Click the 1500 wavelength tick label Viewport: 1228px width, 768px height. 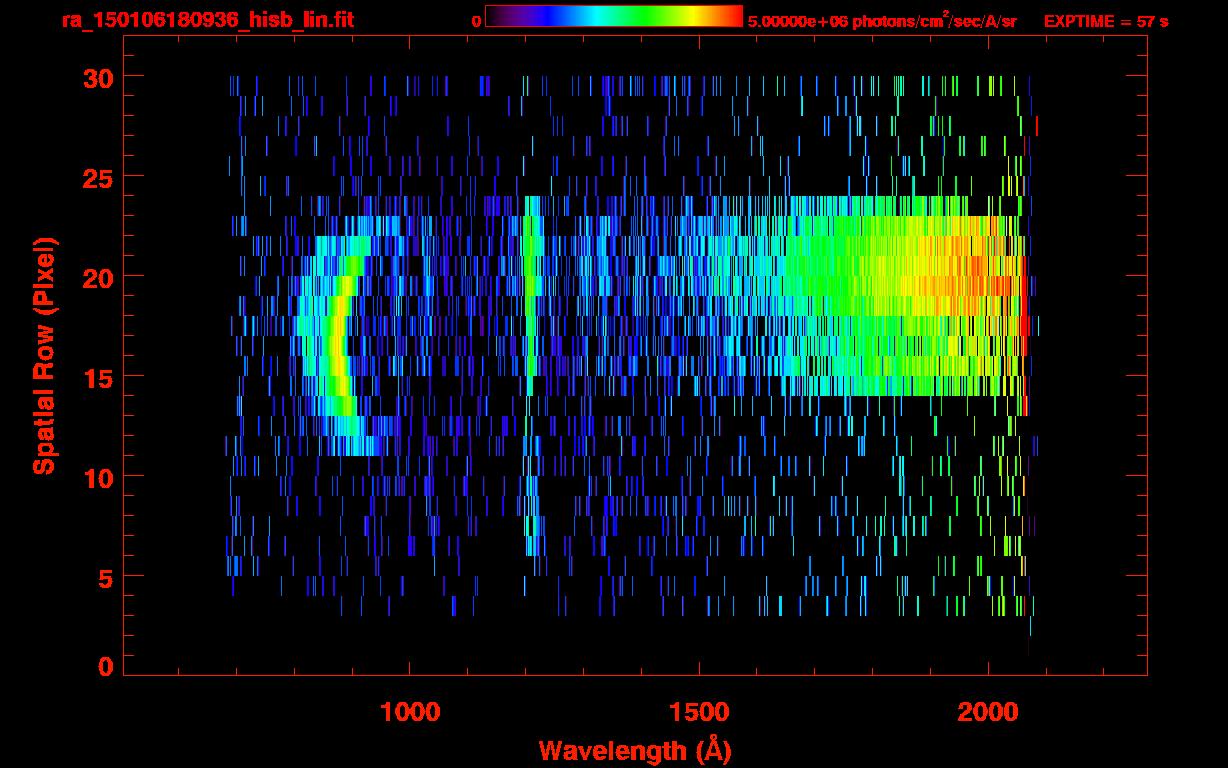(x=698, y=712)
